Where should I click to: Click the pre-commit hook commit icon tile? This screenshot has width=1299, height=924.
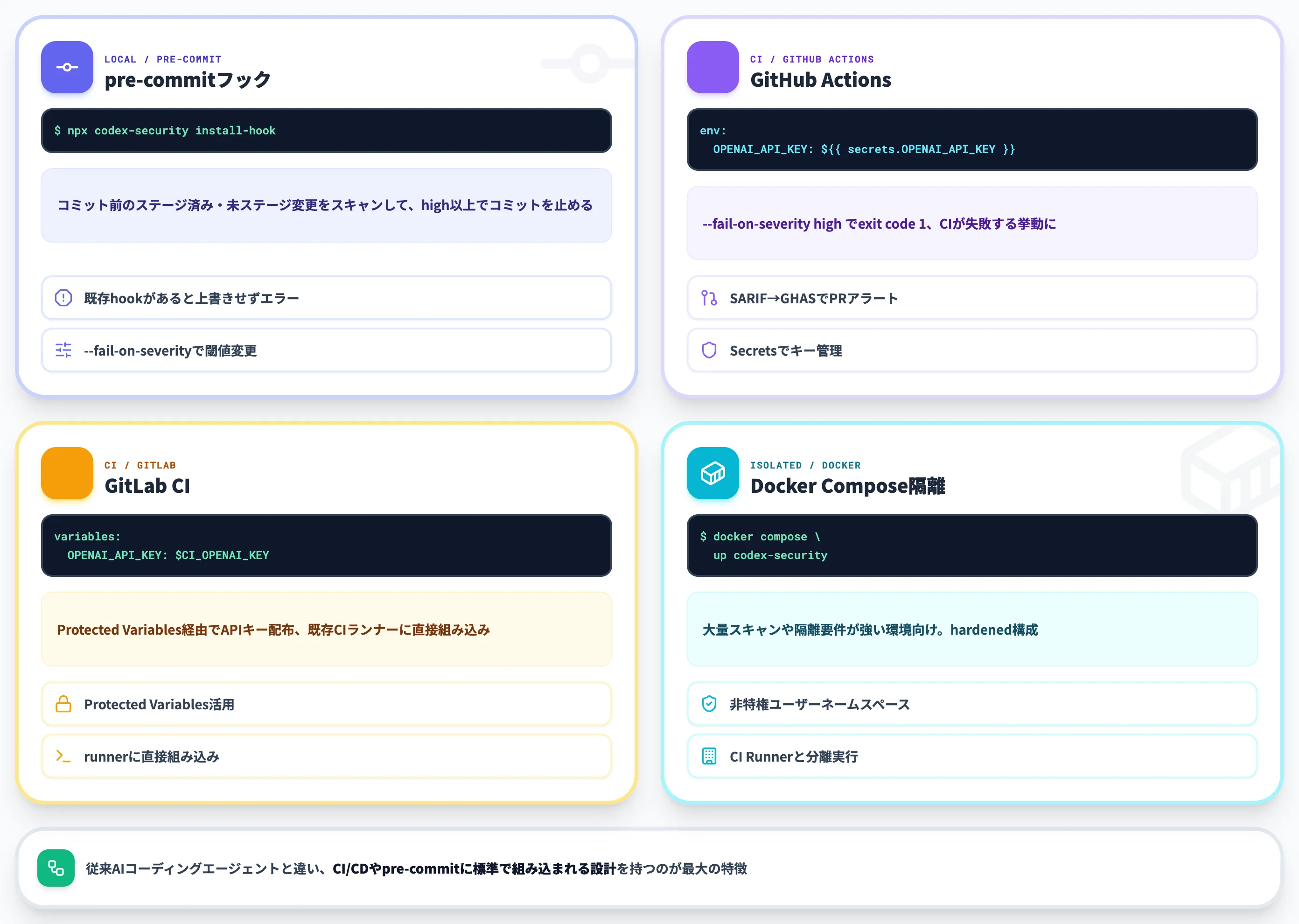[67, 67]
